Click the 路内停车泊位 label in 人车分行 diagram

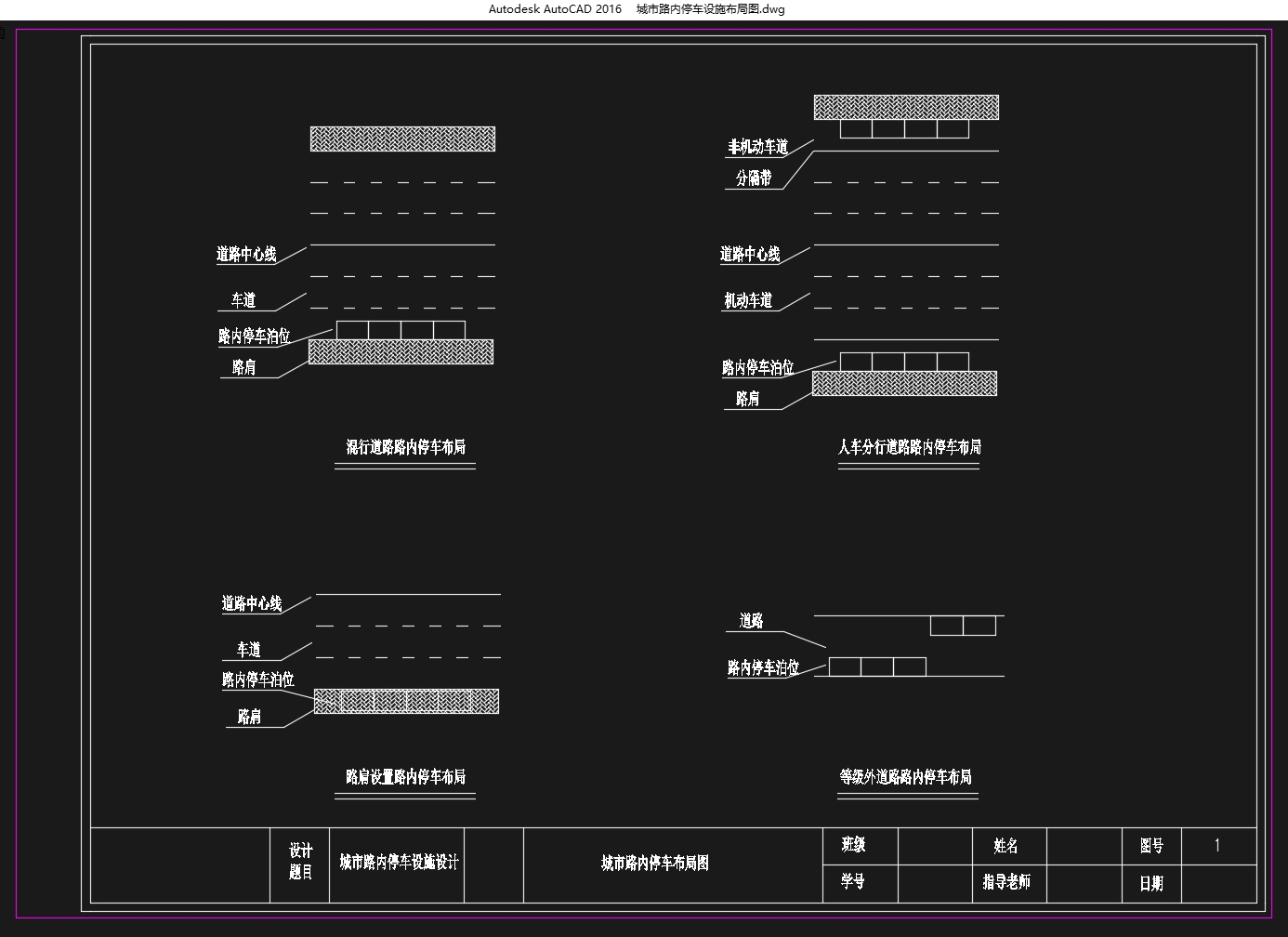pos(758,367)
